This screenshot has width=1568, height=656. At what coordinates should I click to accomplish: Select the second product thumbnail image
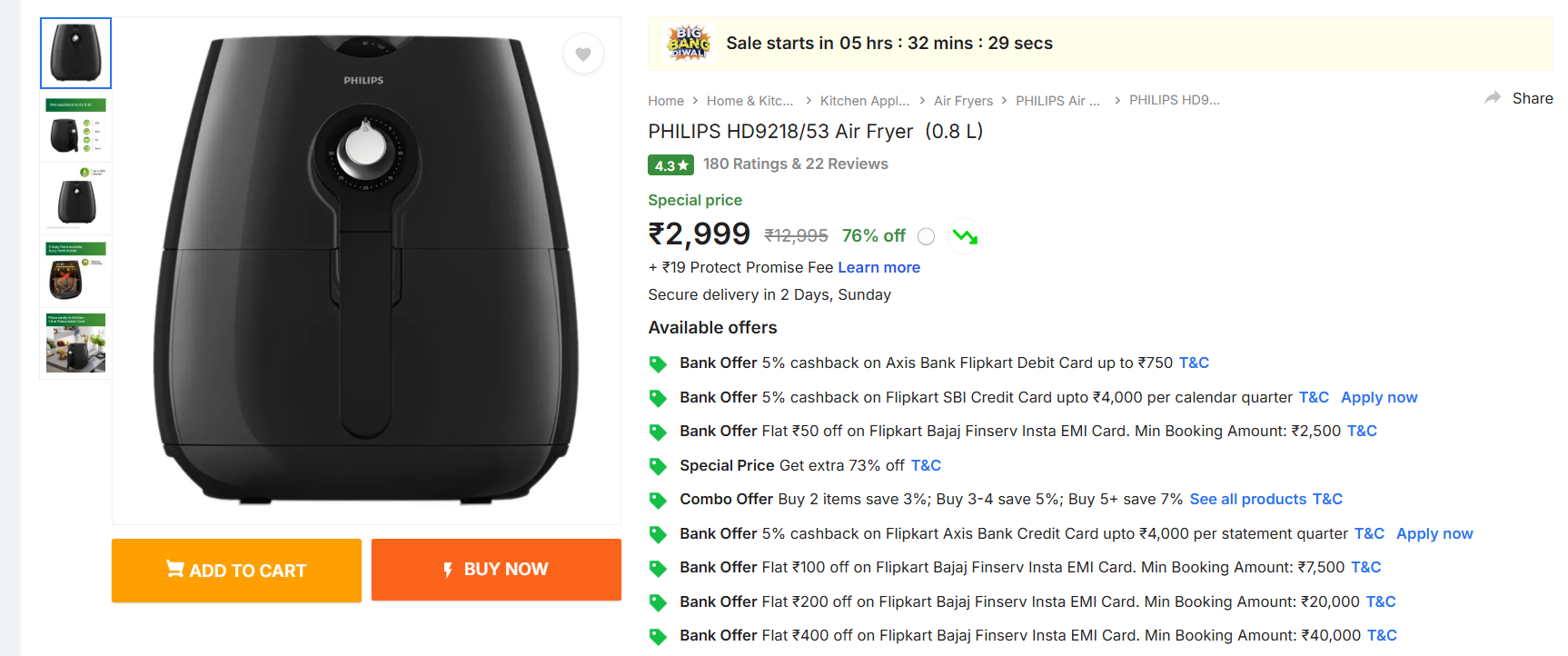tap(76, 127)
